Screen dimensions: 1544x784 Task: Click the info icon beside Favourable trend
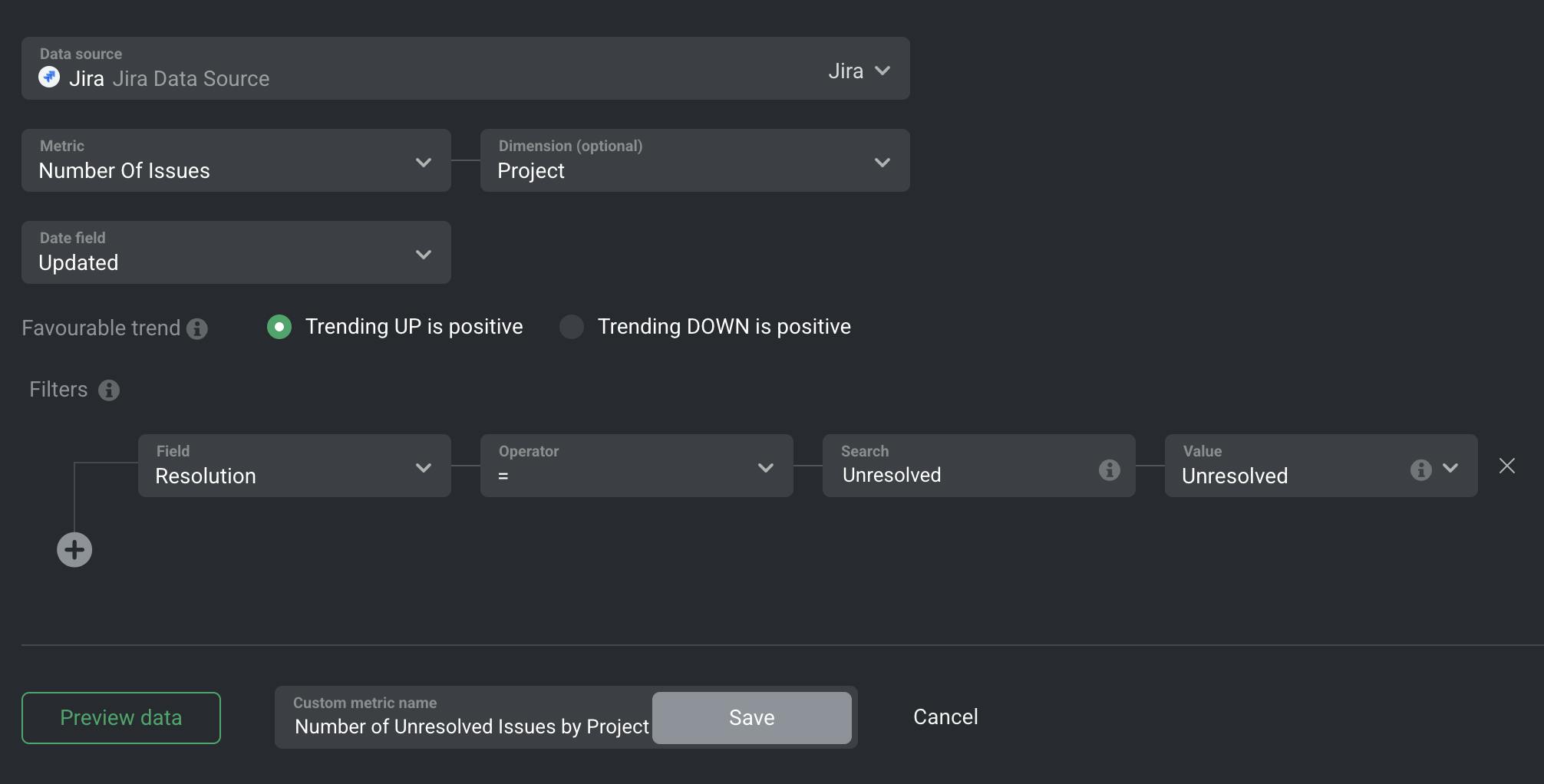pos(197,328)
